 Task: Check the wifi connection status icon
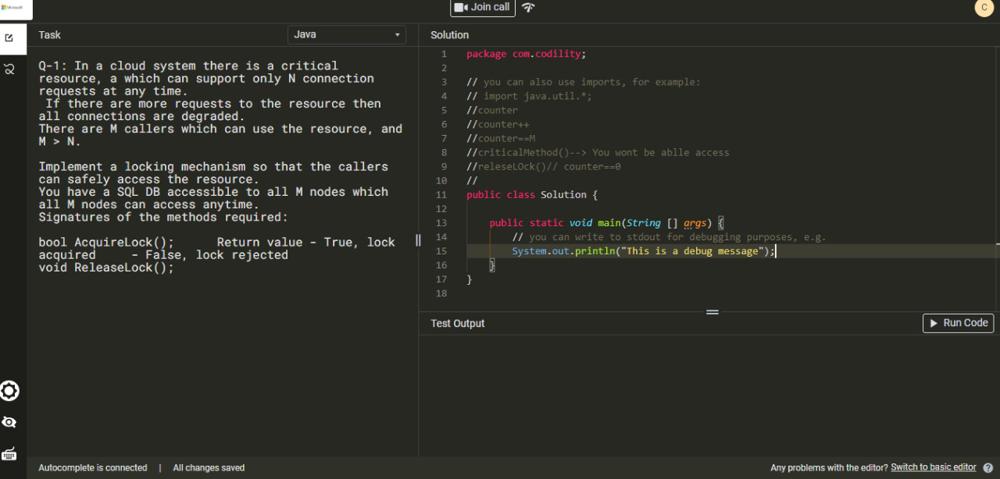point(528,8)
